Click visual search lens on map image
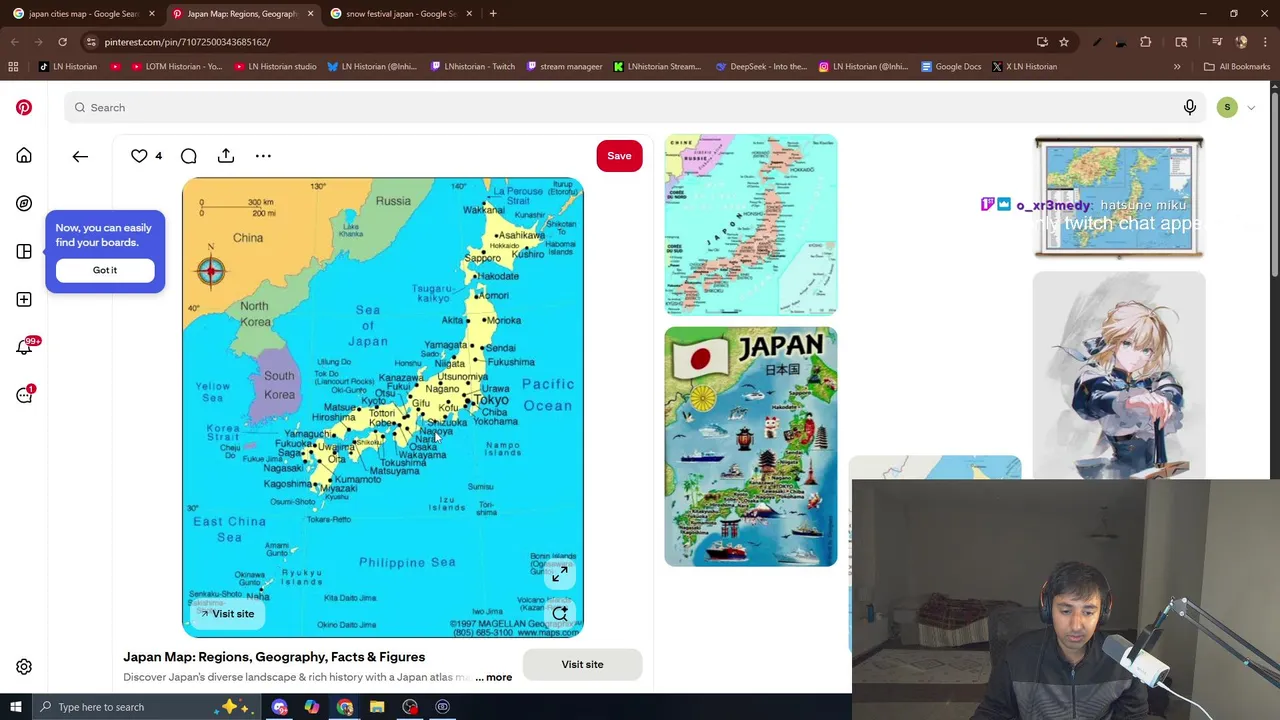Screen dimensions: 1280x720 (x=559, y=612)
